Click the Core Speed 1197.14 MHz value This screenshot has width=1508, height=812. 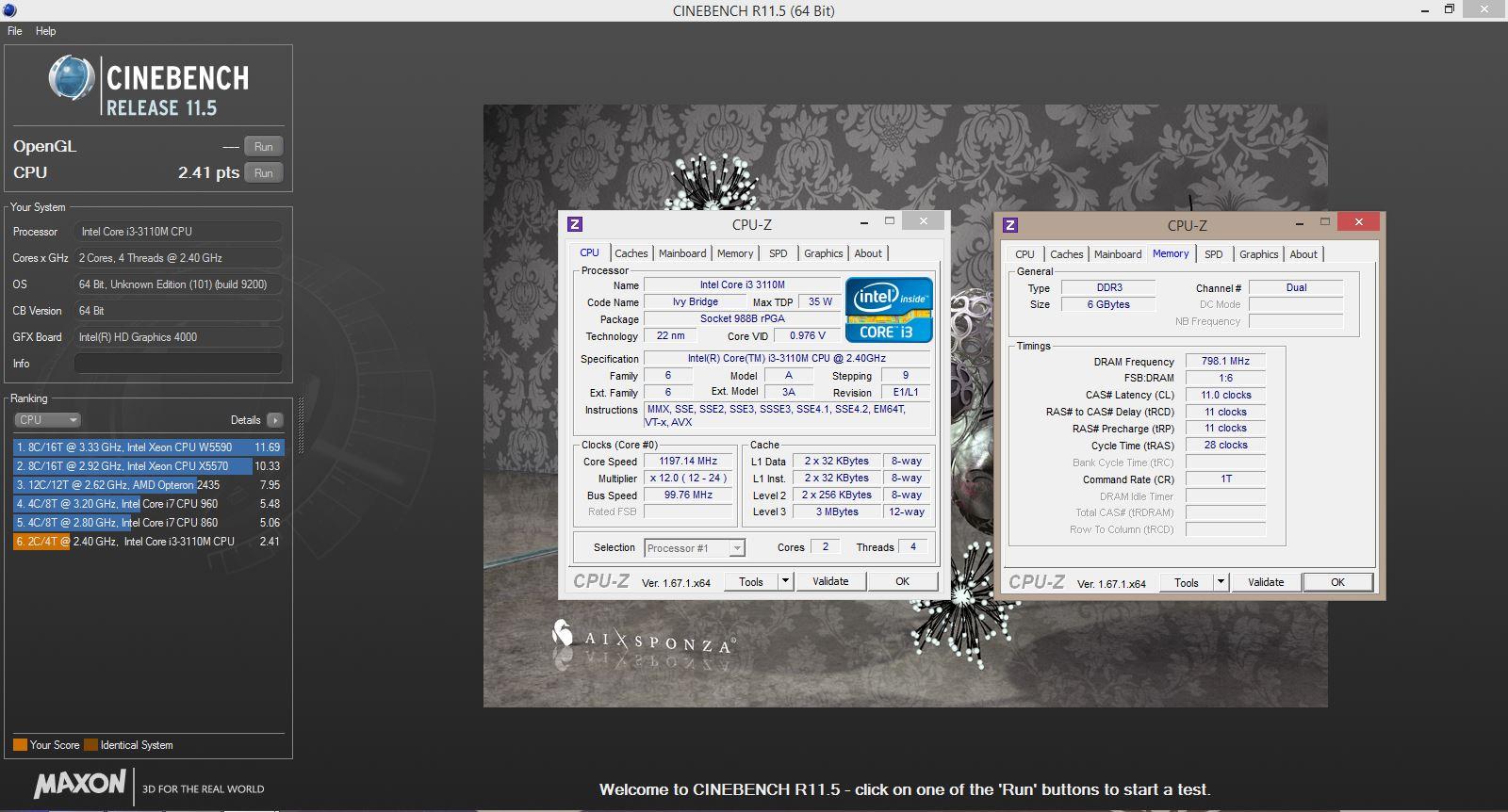pyautogui.click(x=688, y=462)
